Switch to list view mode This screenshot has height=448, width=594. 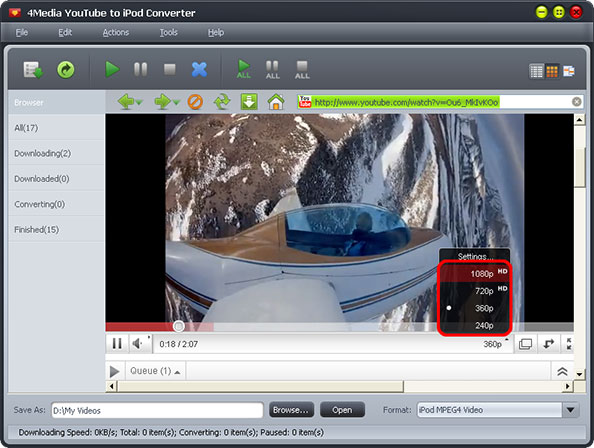coord(536,71)
